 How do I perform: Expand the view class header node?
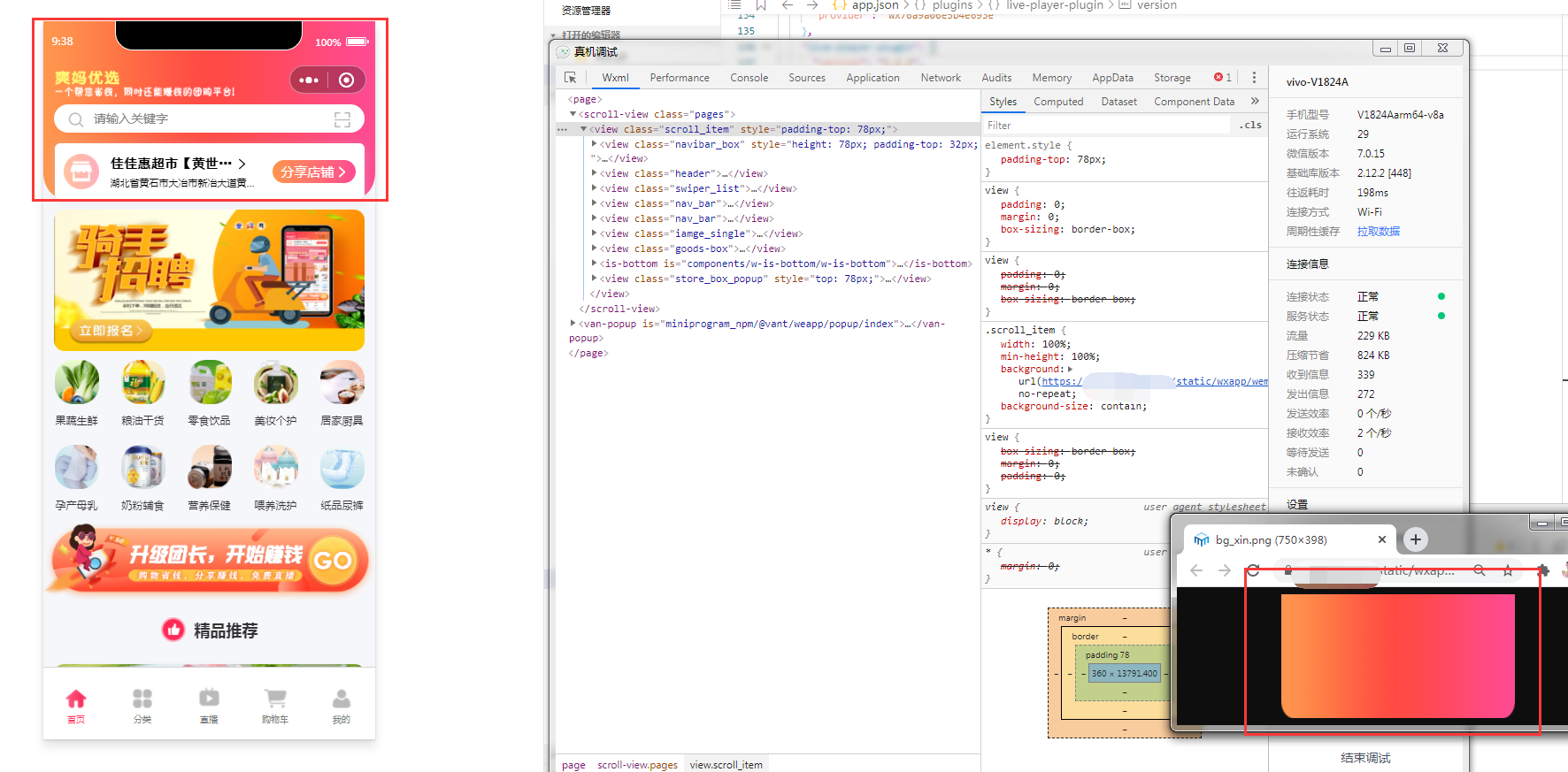[594, 174]
